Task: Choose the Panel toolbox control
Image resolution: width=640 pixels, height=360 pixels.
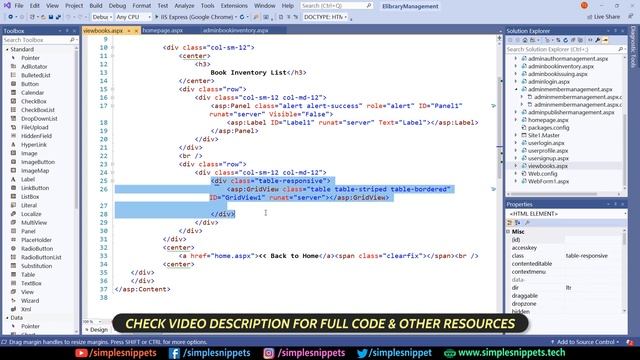Action: (x=28, y=231)
